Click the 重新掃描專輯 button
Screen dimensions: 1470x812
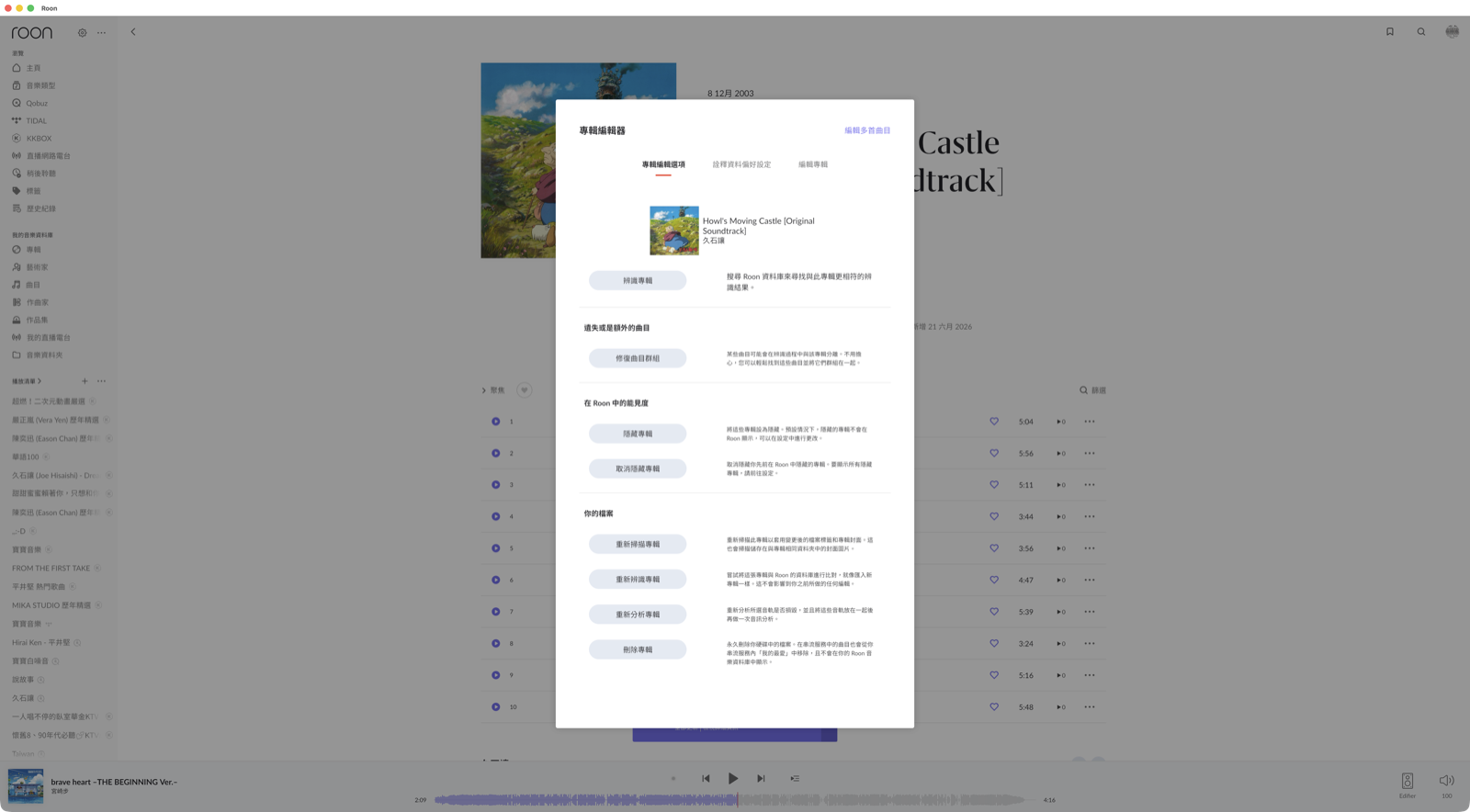click(x=638, y=544)
